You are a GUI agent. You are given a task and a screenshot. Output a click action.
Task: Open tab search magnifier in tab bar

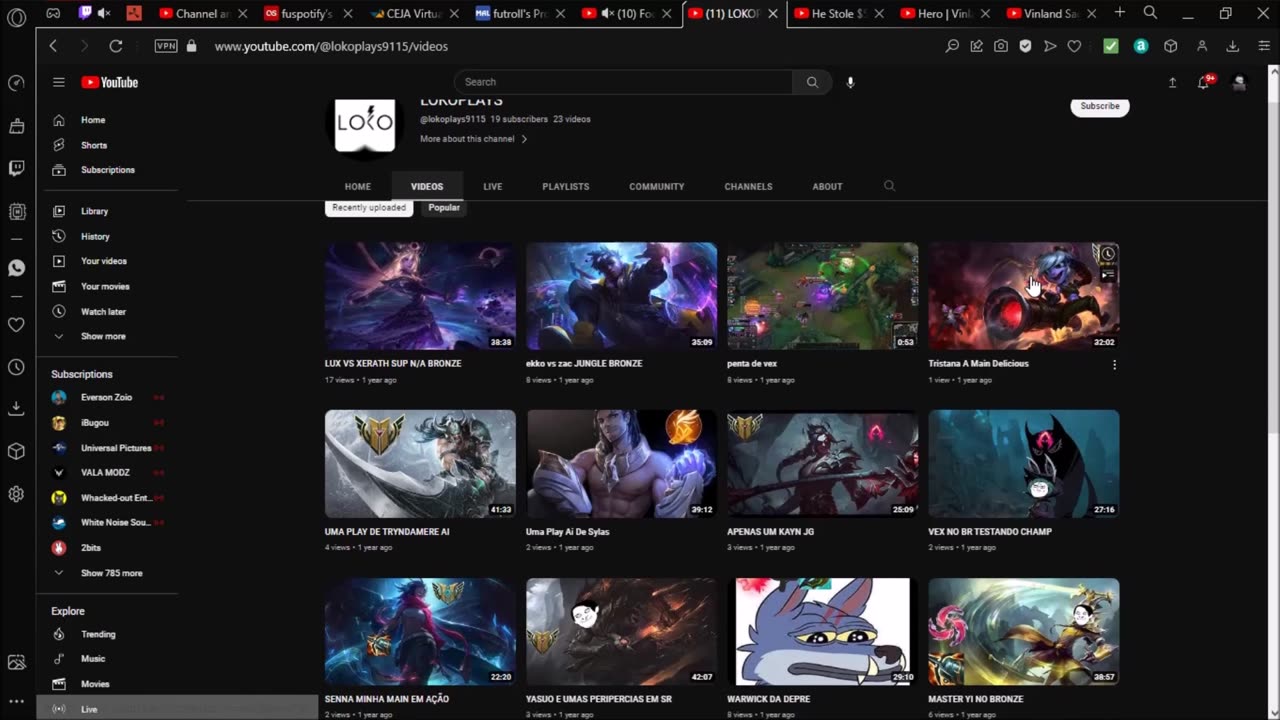click(1150, 13)
